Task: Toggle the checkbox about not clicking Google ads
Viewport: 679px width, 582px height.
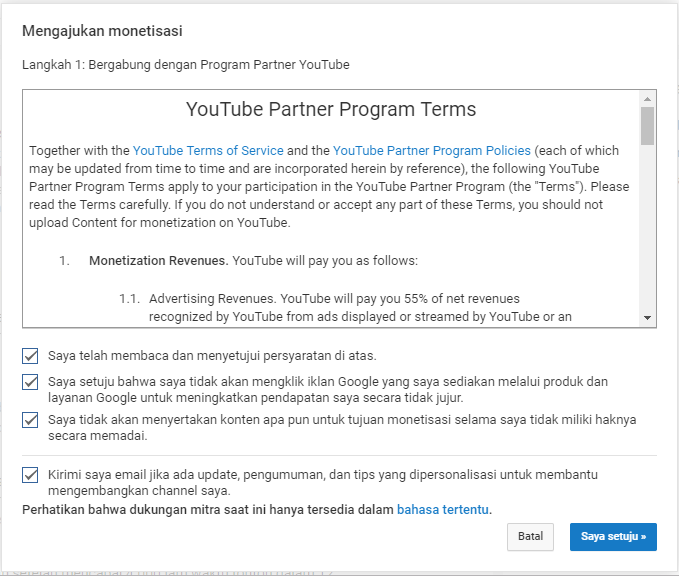Action: coord(30,382)
